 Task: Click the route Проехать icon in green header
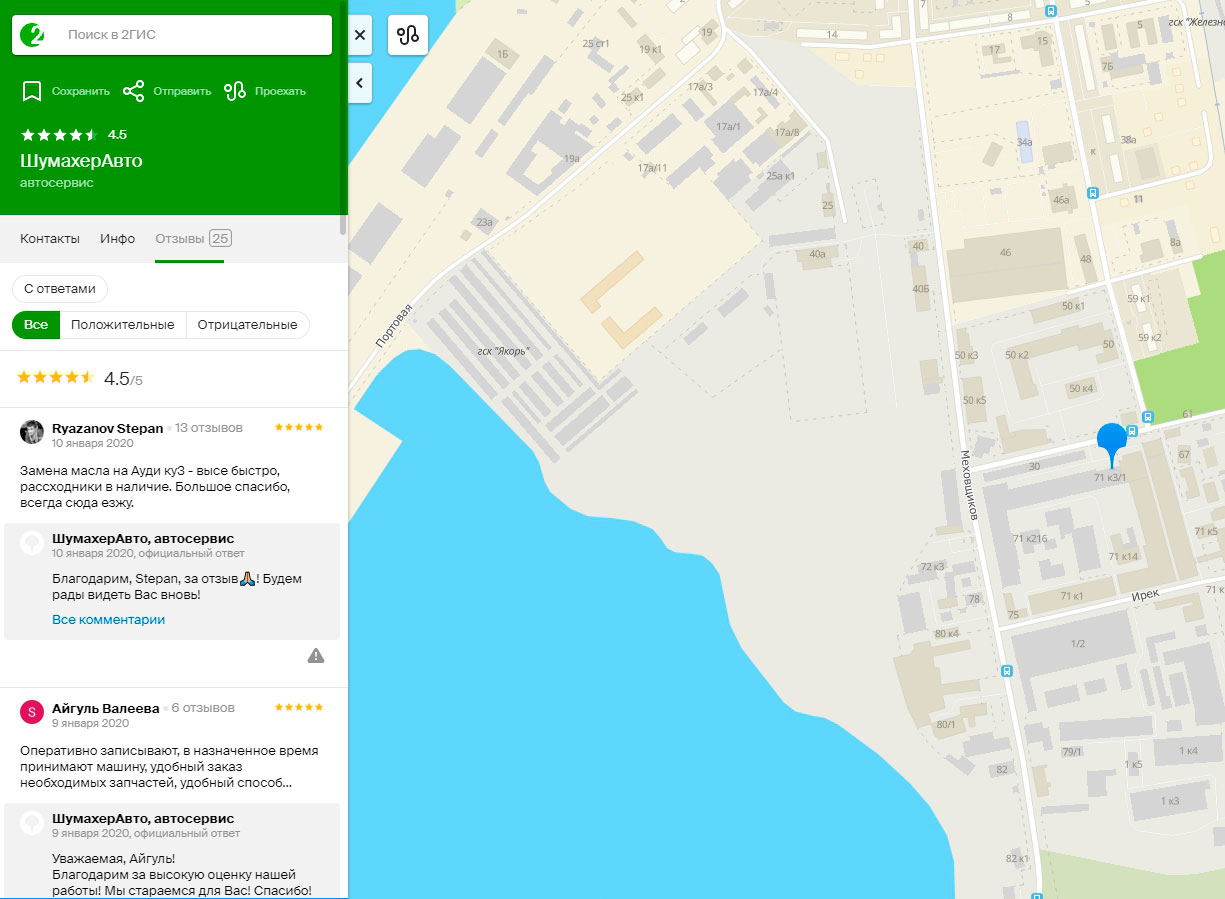point(235,91)
